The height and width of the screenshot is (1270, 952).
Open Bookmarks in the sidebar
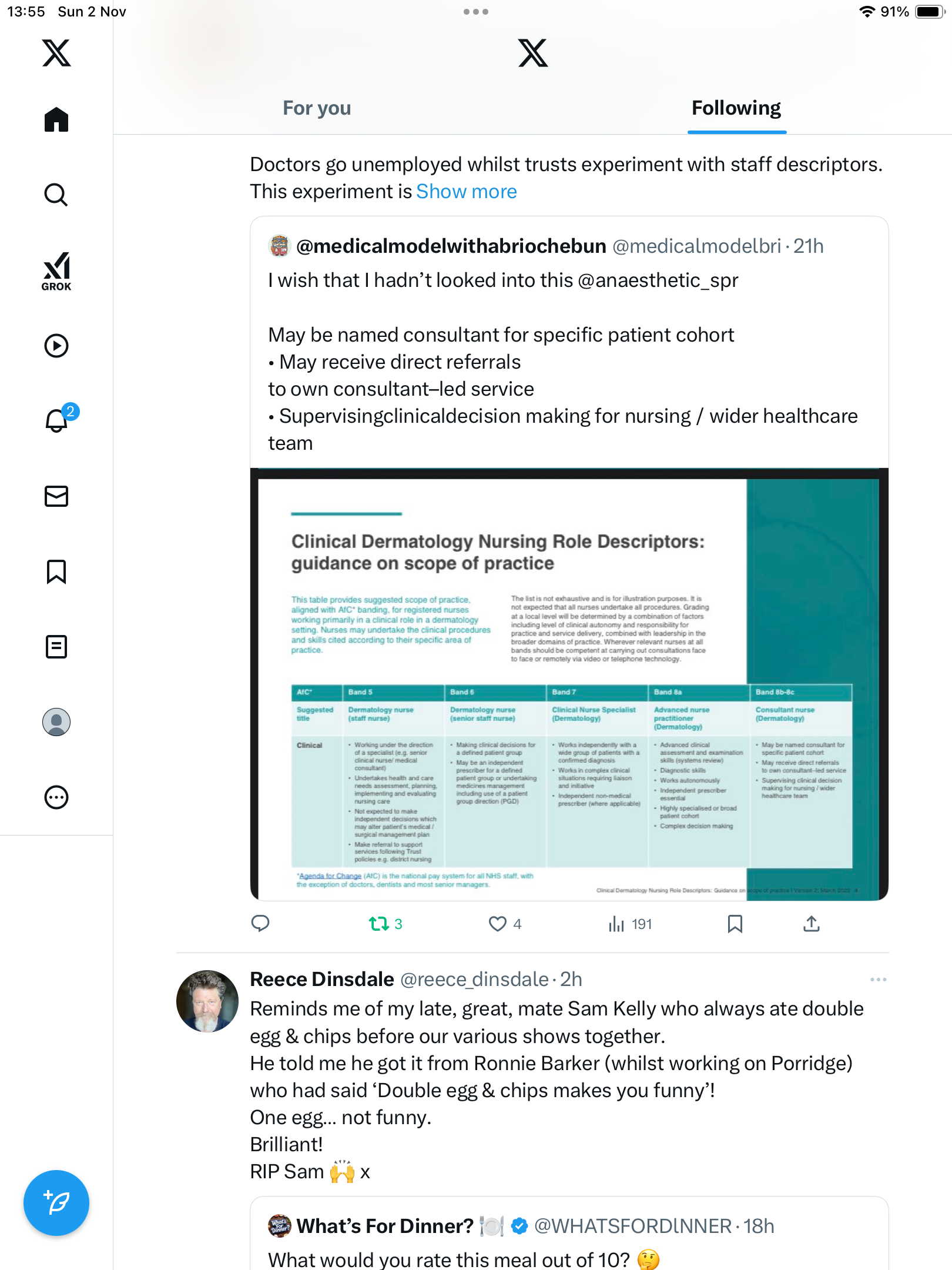pyautogui.click(x=56, y=571)
